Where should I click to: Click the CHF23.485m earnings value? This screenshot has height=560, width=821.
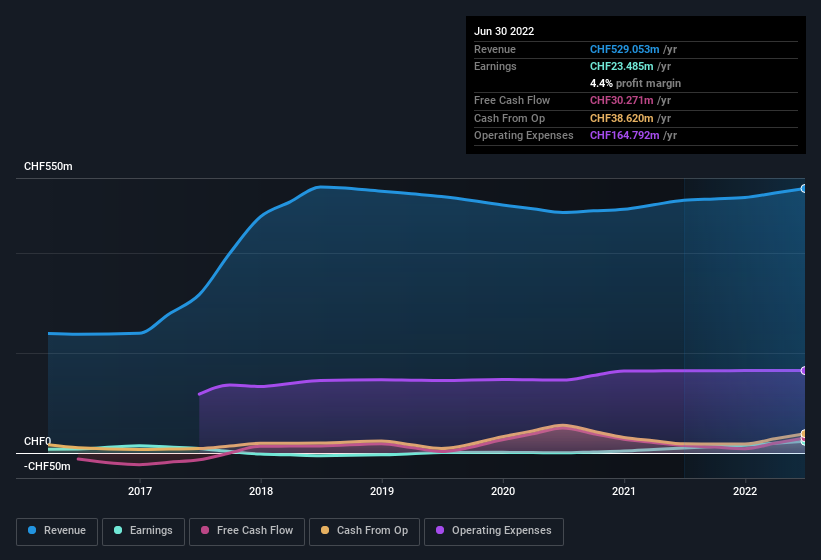click(622, 66)
